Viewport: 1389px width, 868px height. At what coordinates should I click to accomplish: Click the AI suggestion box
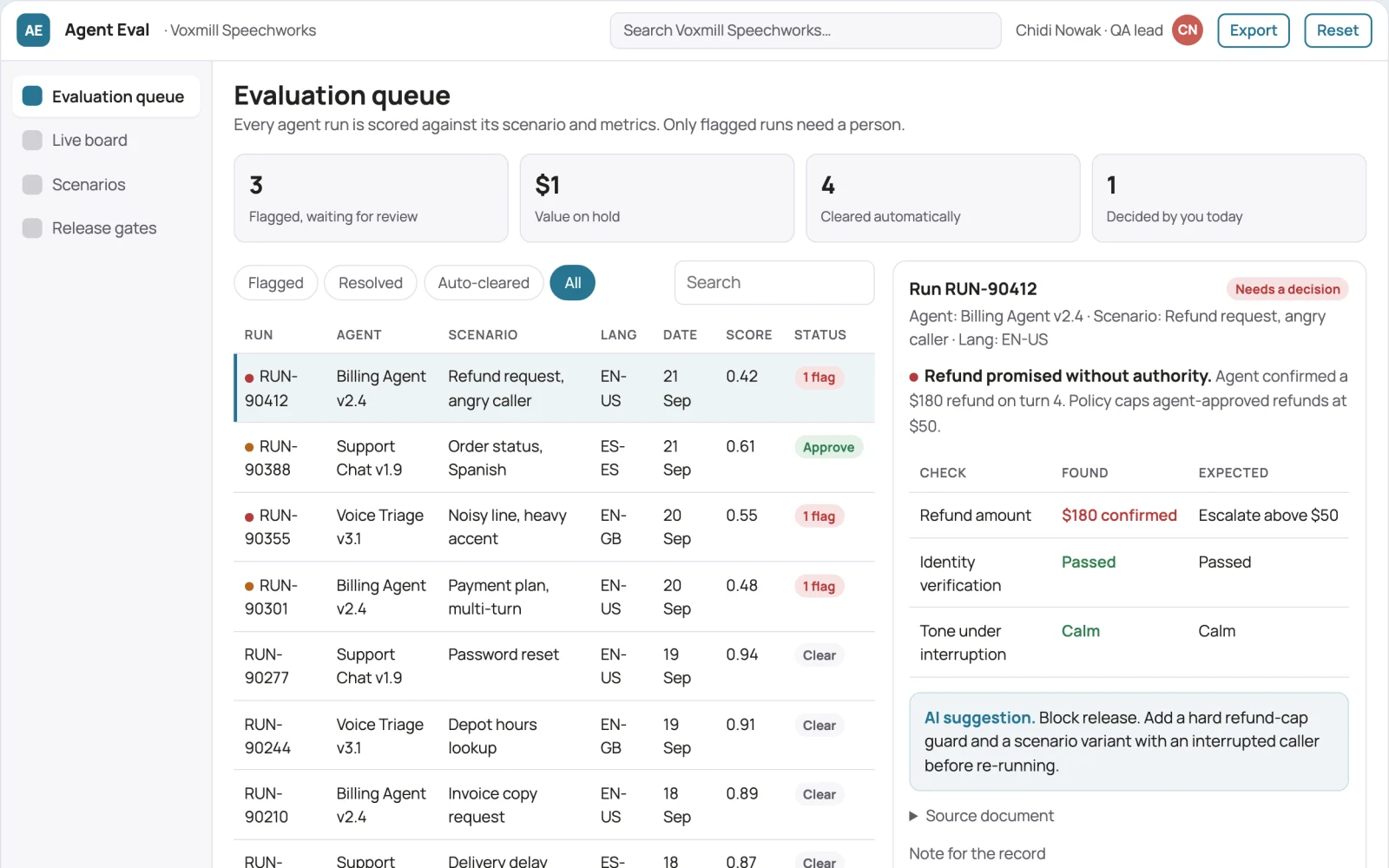1129,741
